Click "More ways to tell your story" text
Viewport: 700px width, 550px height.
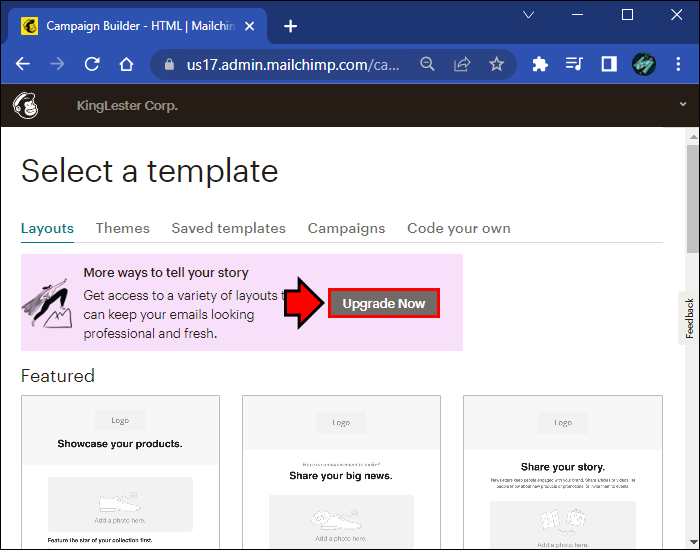click(x=166, y=273)
